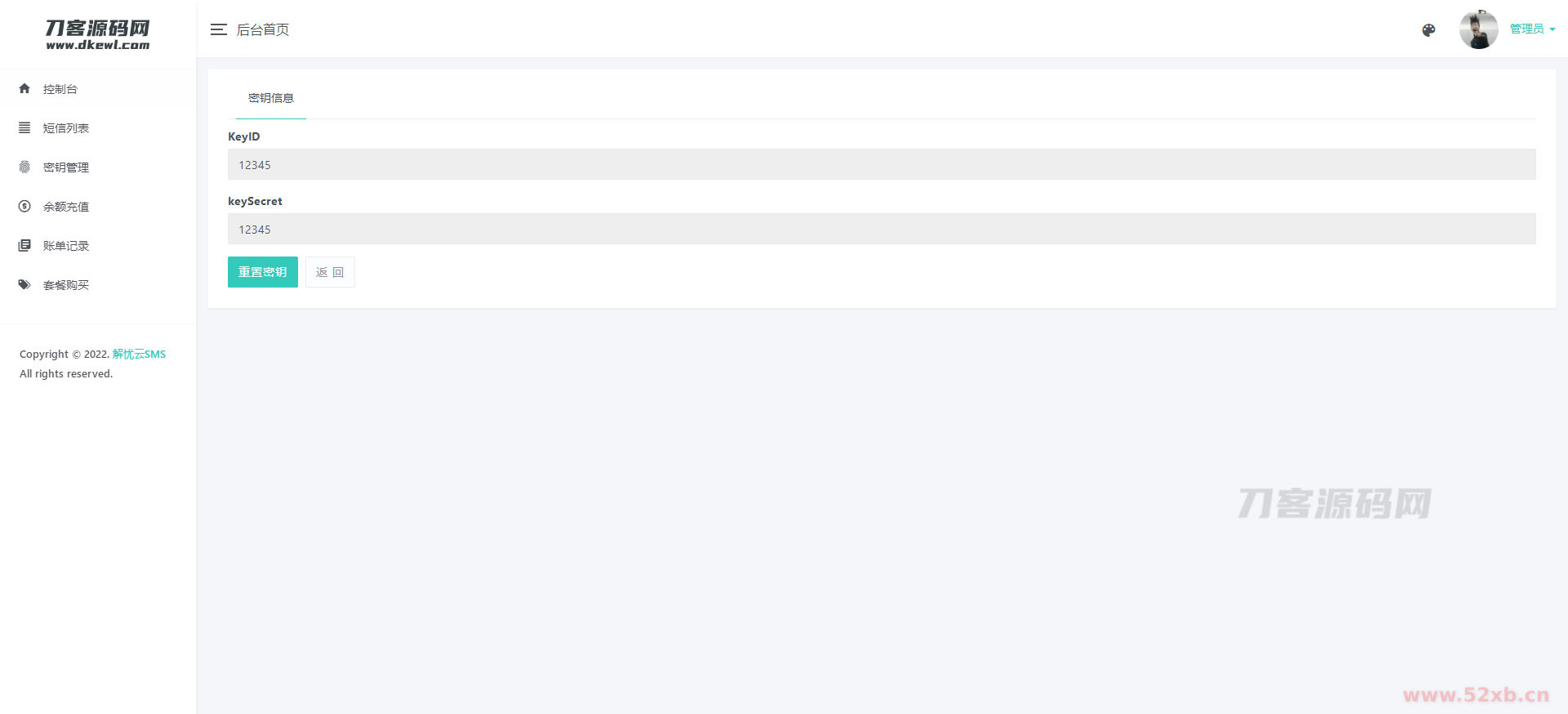Viewport: 1568px width, 714px height.
Task: Click the home icon beside 控制台
Action: pyautogui.click(x=24, y=88)
